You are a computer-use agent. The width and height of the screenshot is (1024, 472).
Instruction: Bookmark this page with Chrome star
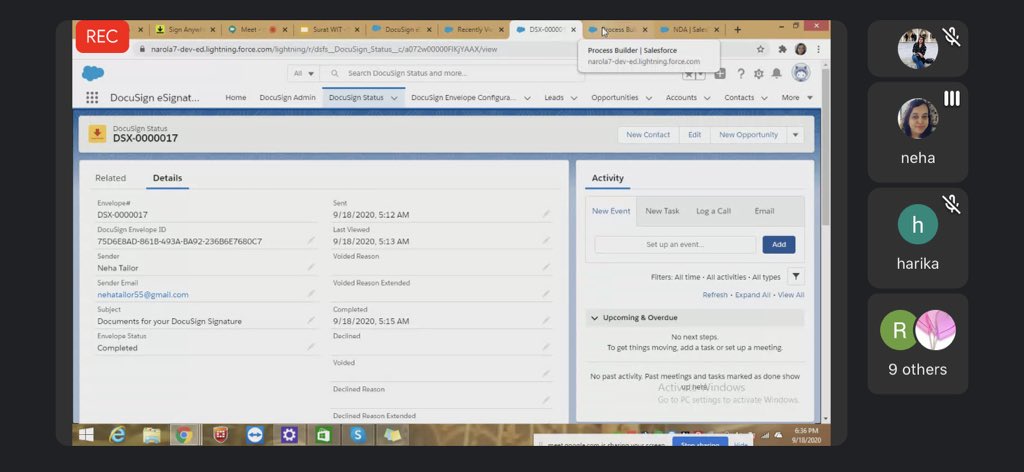tap(760, 49)
